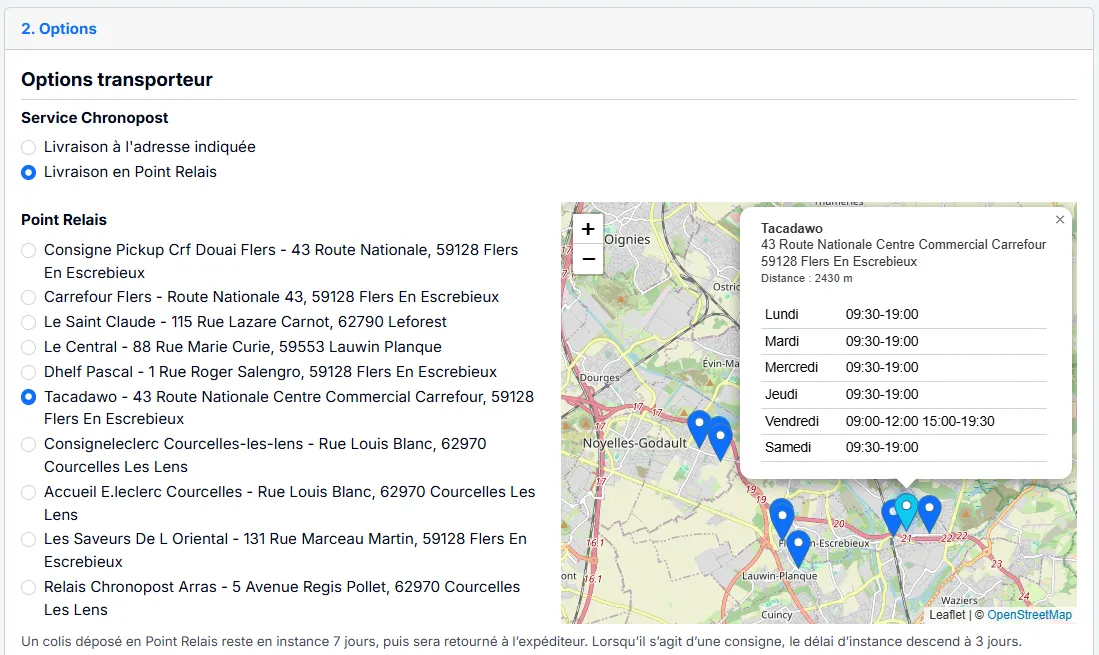Click the "2. Options" section header
The image size is (1099, 655).
[x=59, y=29]
